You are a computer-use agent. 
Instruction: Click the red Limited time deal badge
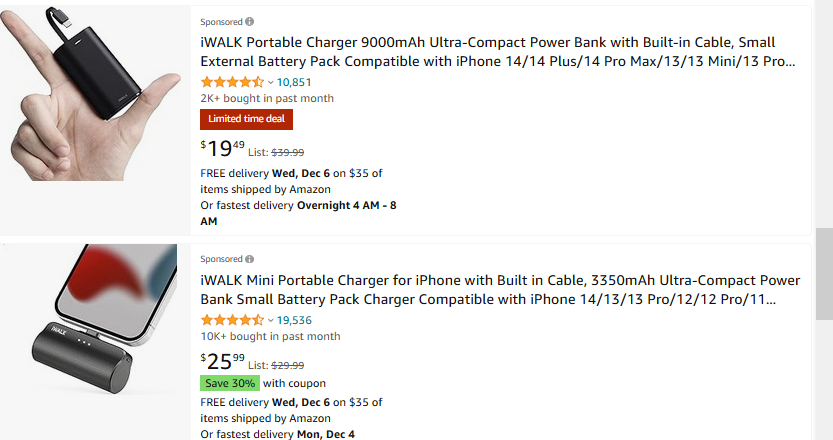point(246,119)
